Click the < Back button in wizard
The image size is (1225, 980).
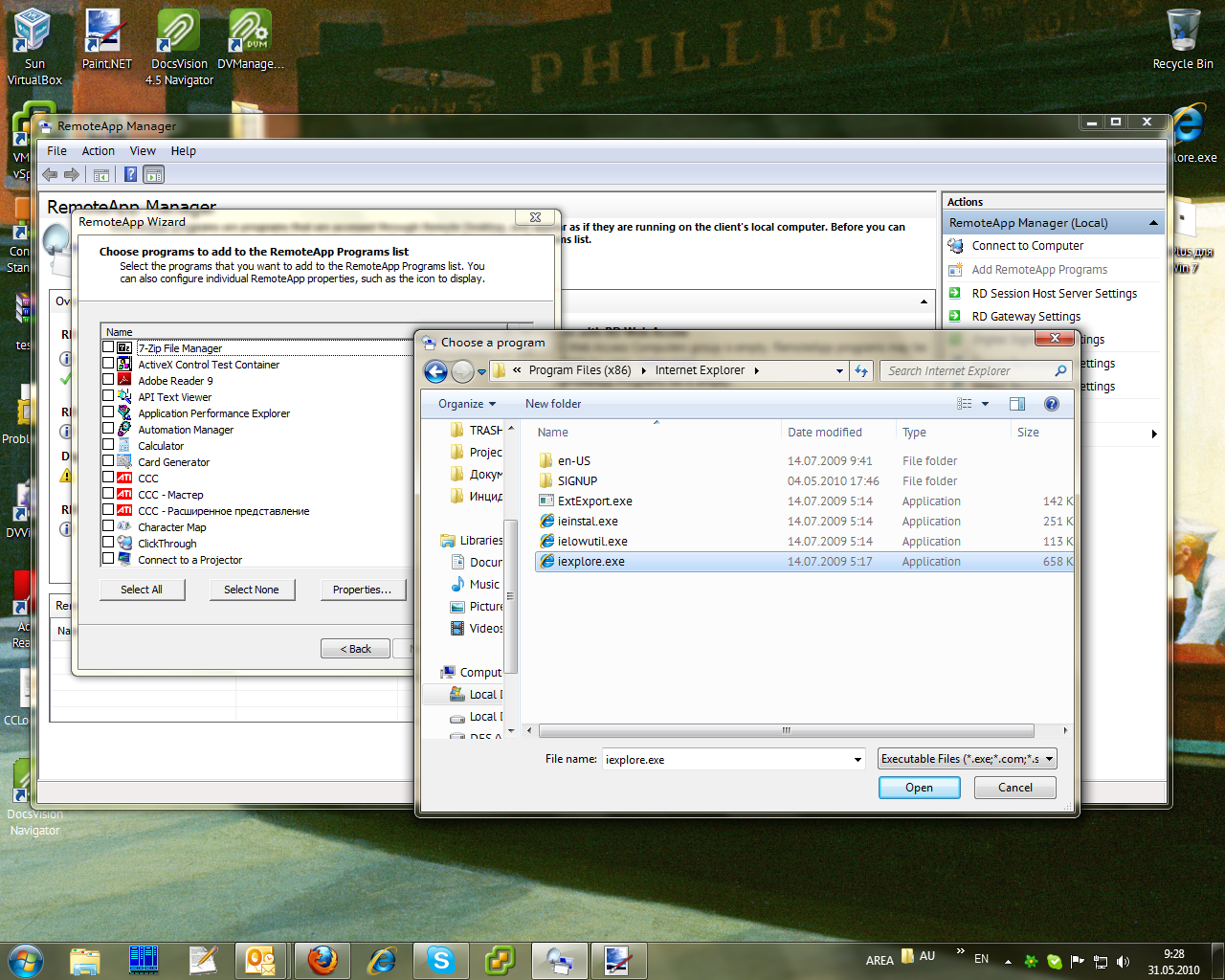click(x=356, y=649)
